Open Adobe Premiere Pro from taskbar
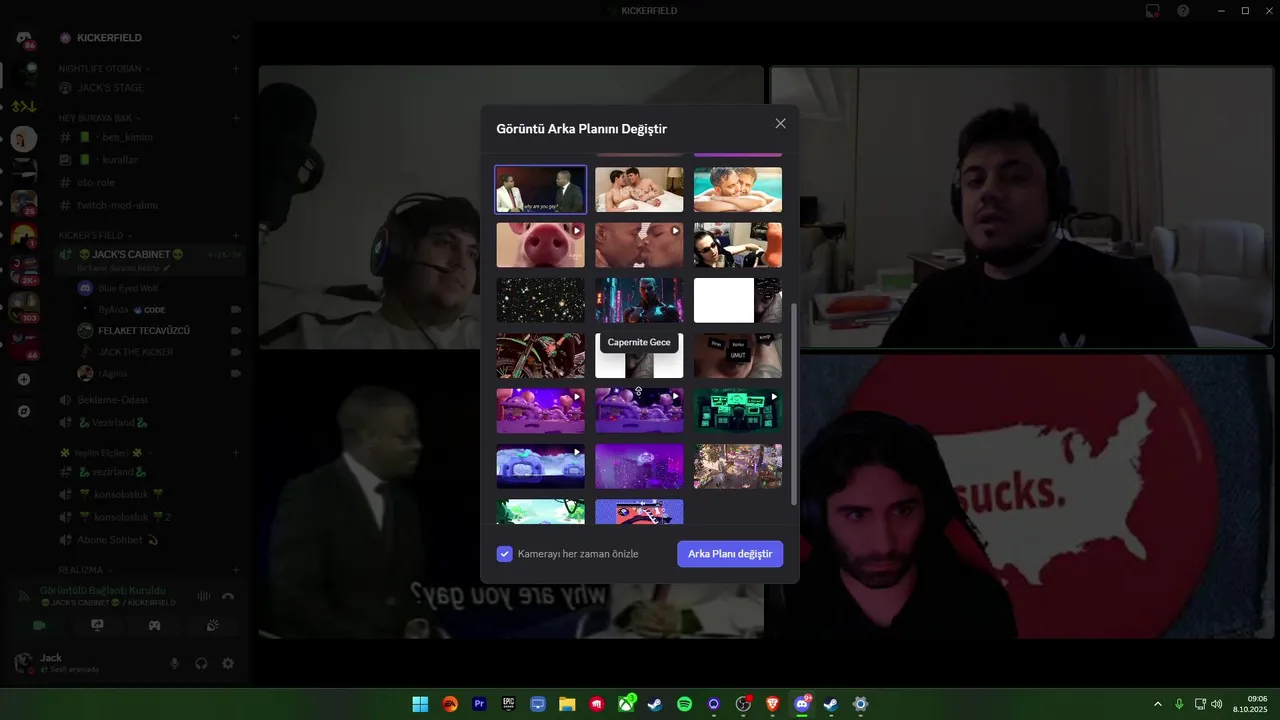 coord(479,704)
